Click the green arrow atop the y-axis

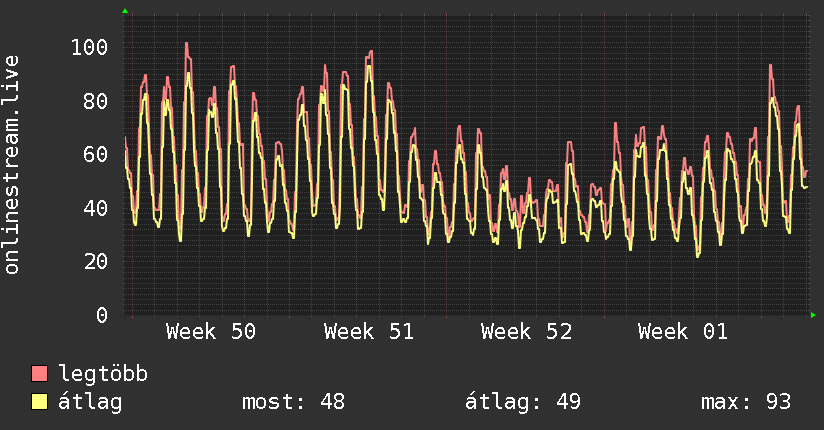click(125, 11)
